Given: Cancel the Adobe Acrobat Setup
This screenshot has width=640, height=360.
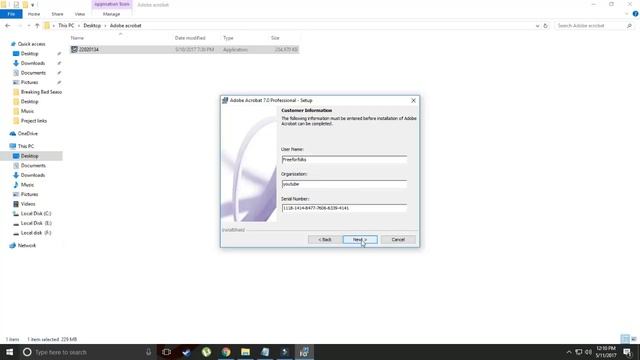Looking at the screenshot, I should click(x=398, y=240).
